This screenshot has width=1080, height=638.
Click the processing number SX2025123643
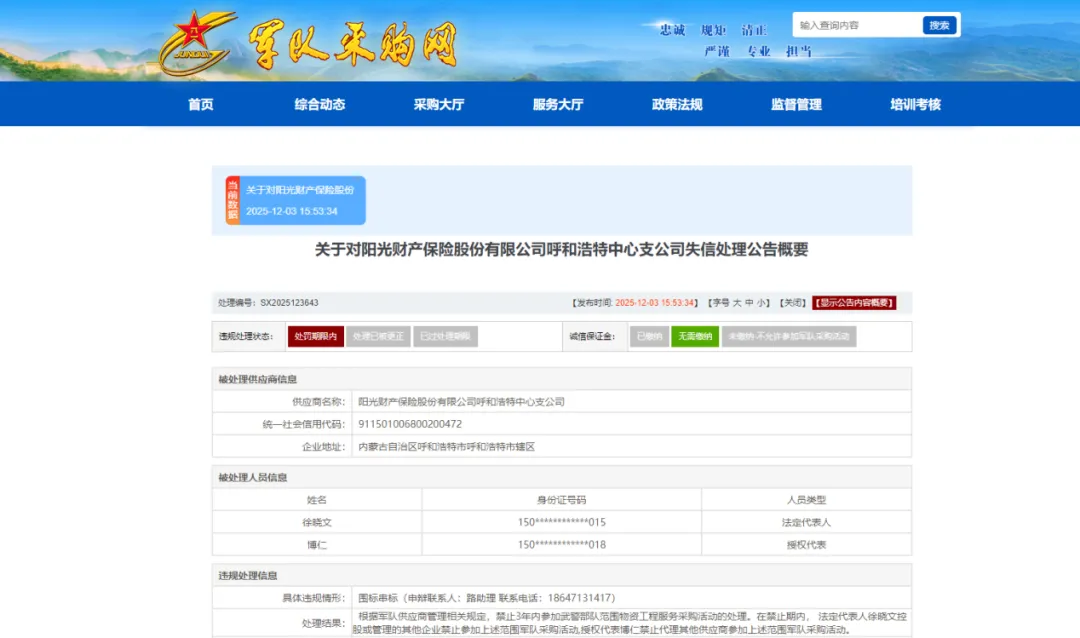(x=289, y=302)
